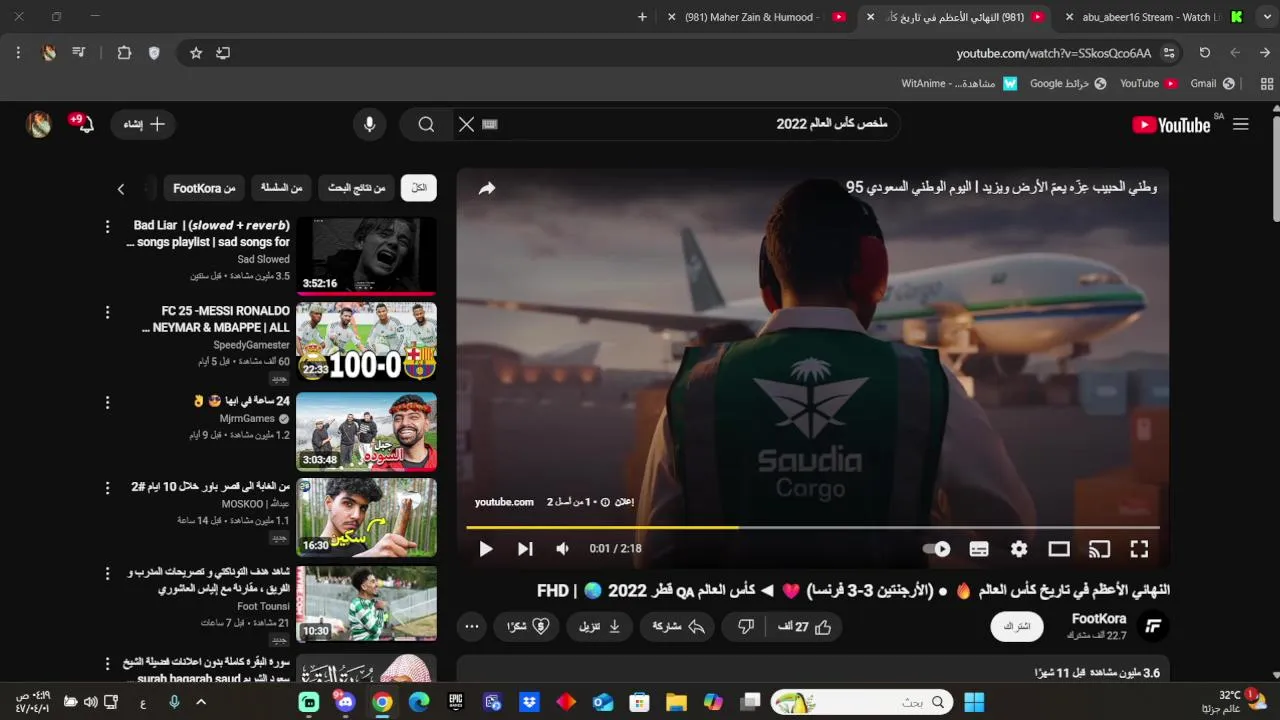Like the video with 27 ألف
Viewport: 1280px width, 720px height.
(x=805, y=627)
